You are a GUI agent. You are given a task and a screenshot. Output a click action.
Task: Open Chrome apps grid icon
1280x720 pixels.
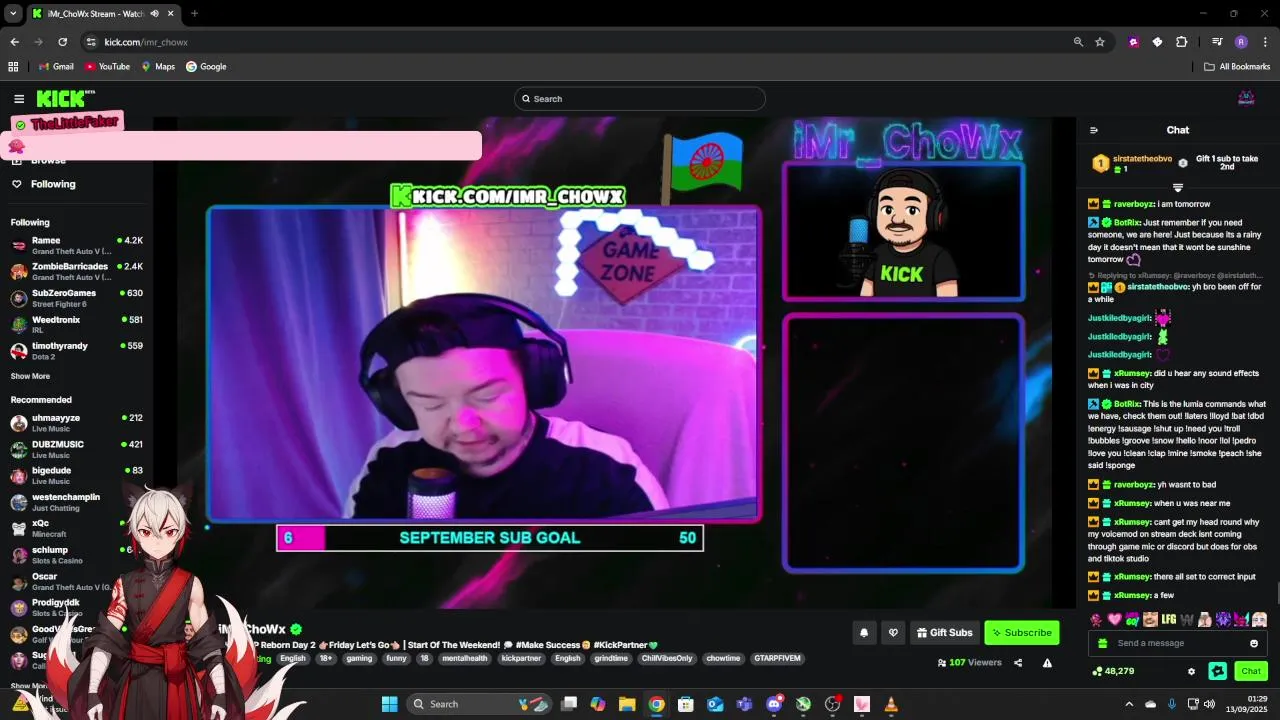pyautogui.click(x=13, y=67)
